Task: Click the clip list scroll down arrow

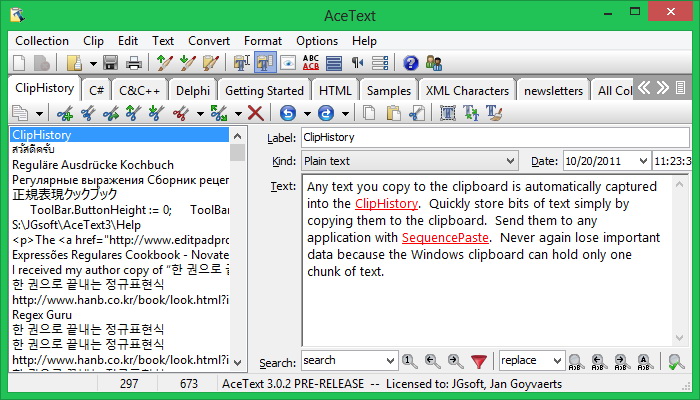Action: pos(238,363)
